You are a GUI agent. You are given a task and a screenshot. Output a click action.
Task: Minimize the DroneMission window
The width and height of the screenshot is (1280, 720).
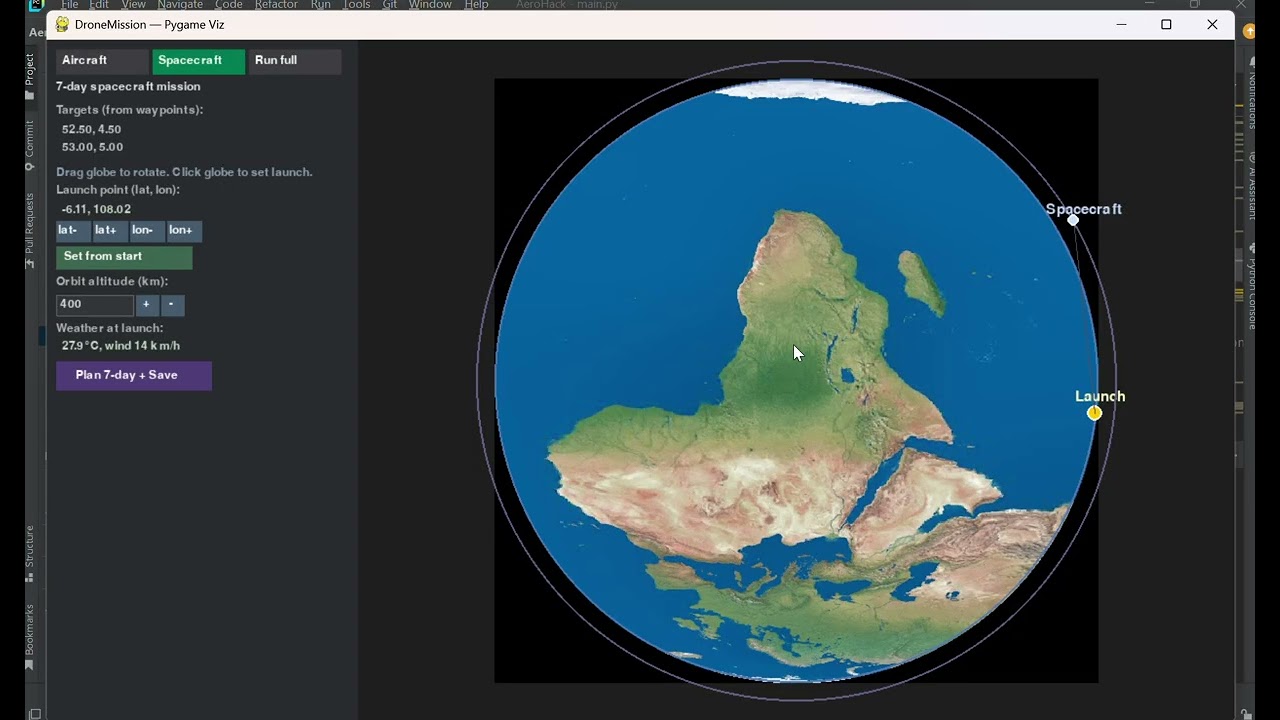(x=1121, y=25)
